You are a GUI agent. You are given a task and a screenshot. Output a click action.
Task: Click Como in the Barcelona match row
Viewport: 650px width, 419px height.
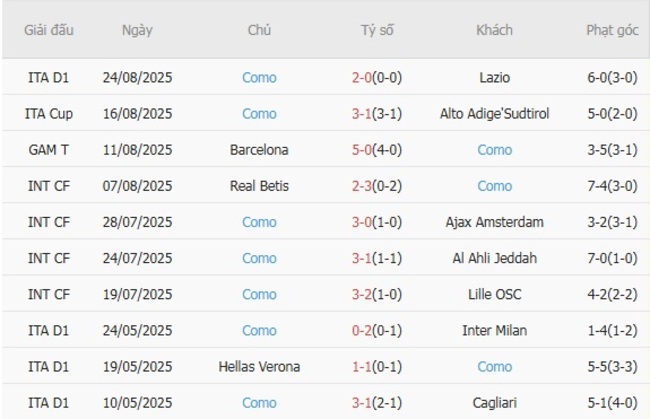(494, 150)
